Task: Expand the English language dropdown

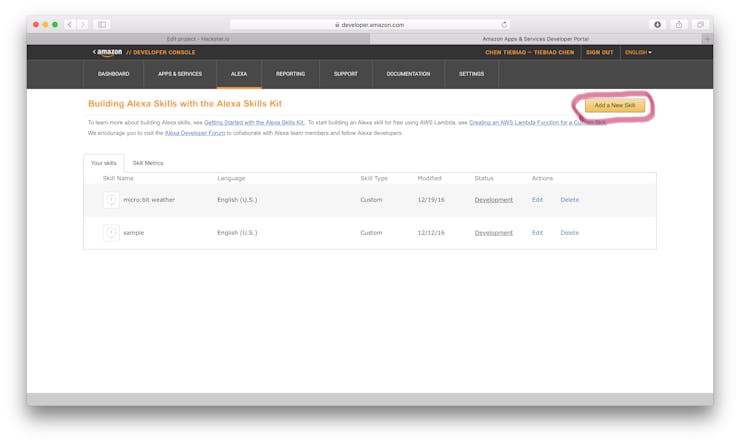Action: (638, 52)
